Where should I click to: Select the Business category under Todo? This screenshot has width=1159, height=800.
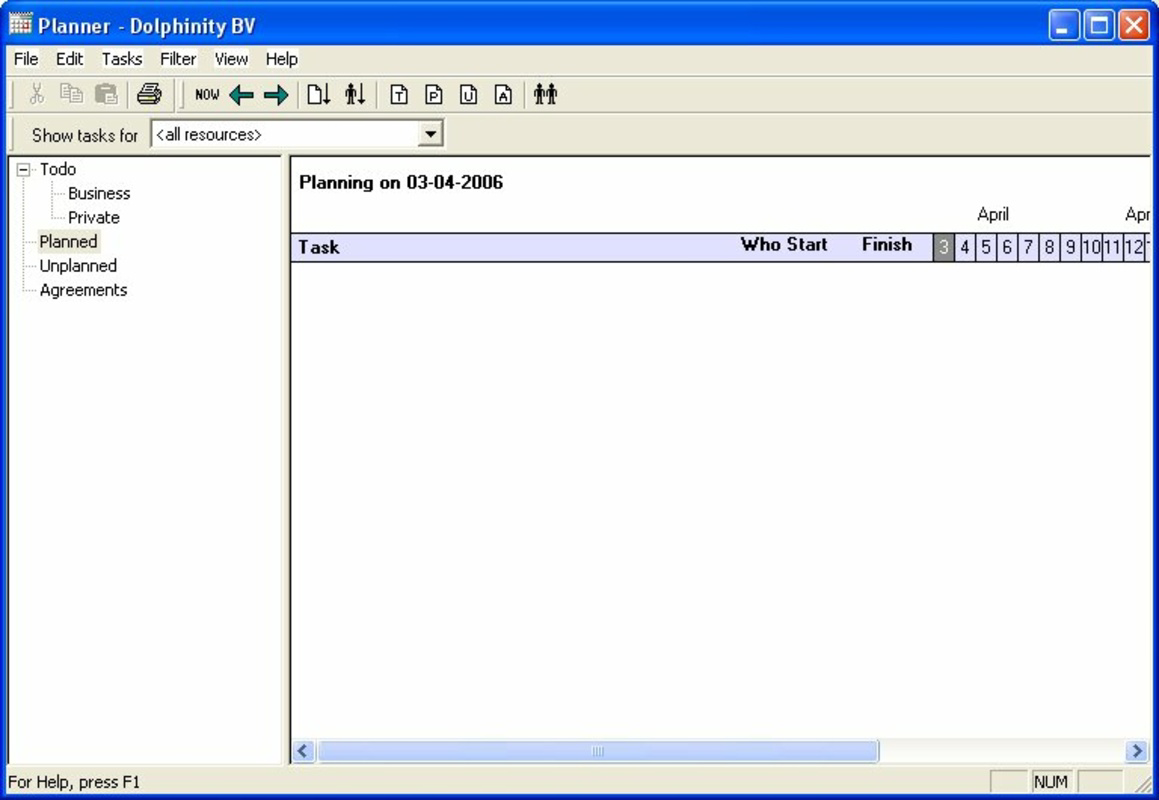click(x=97, y=193)
